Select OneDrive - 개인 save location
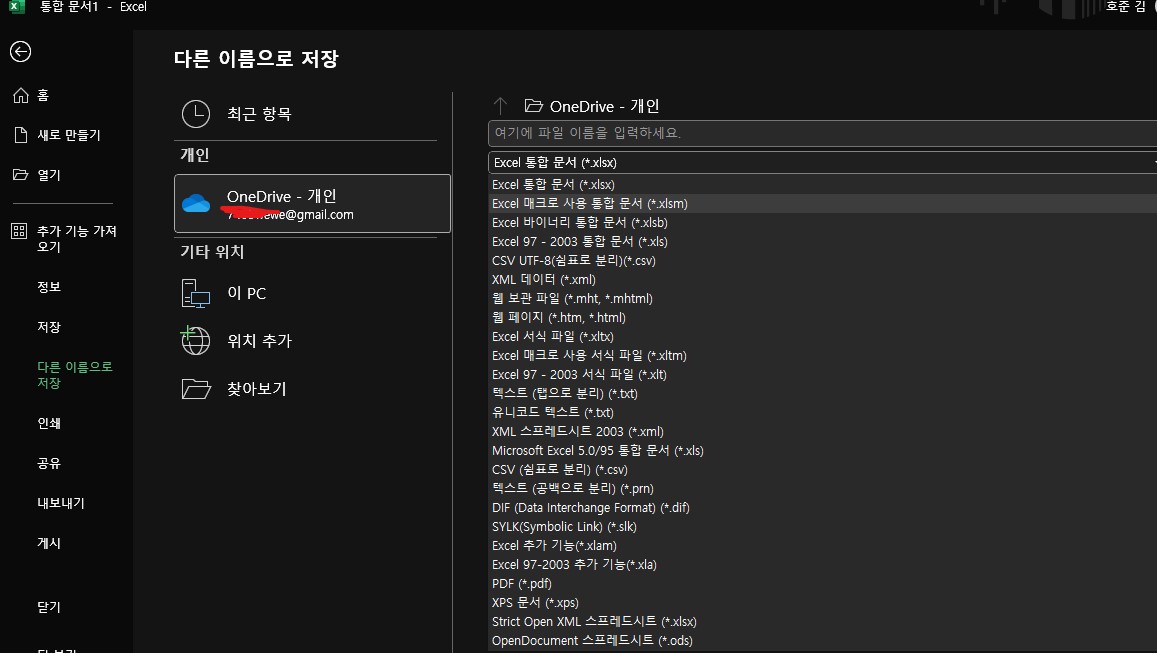Viewport: 1157px width, 653px height. [x=312, y=204]
